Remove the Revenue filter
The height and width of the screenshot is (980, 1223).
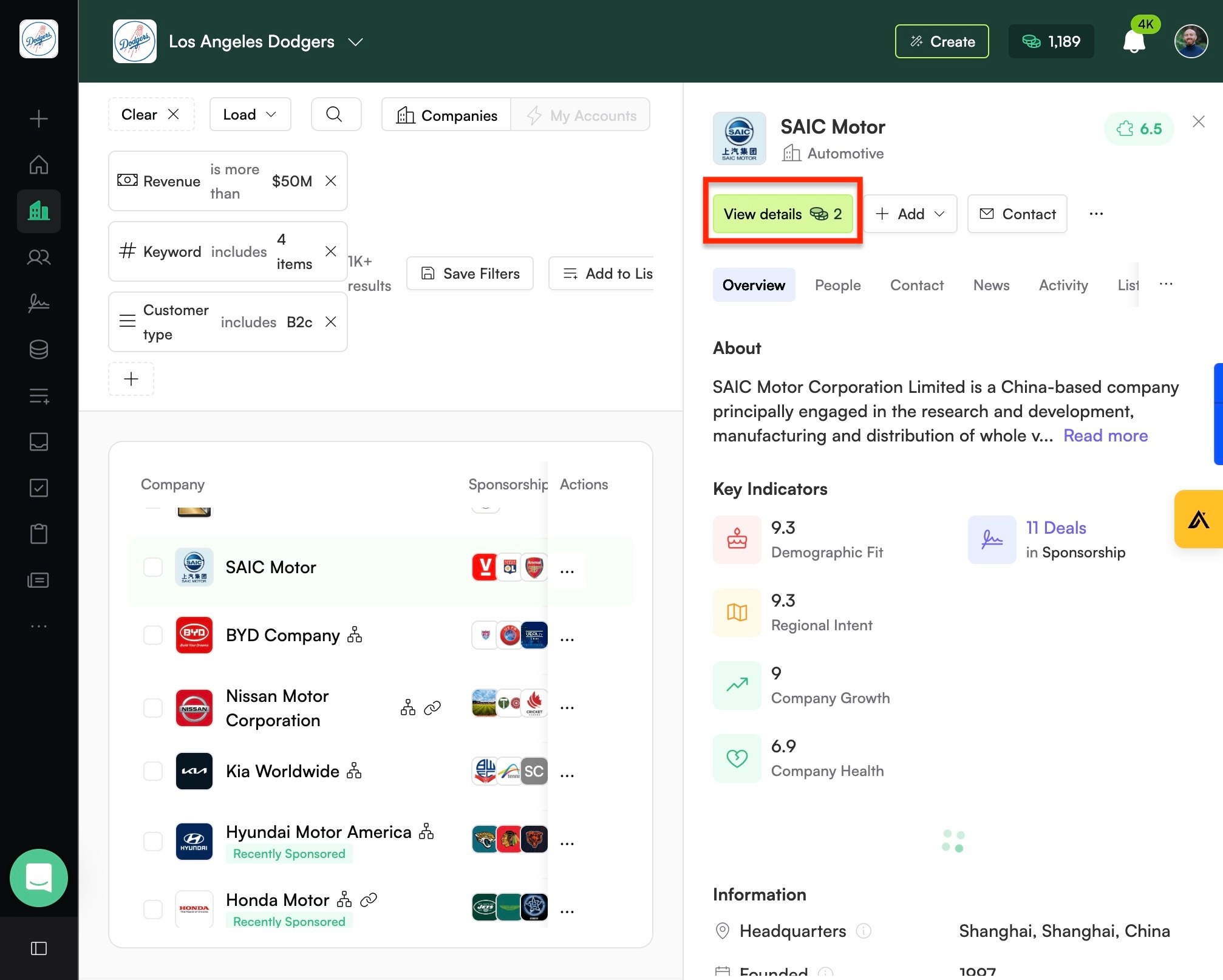(331, 181)
